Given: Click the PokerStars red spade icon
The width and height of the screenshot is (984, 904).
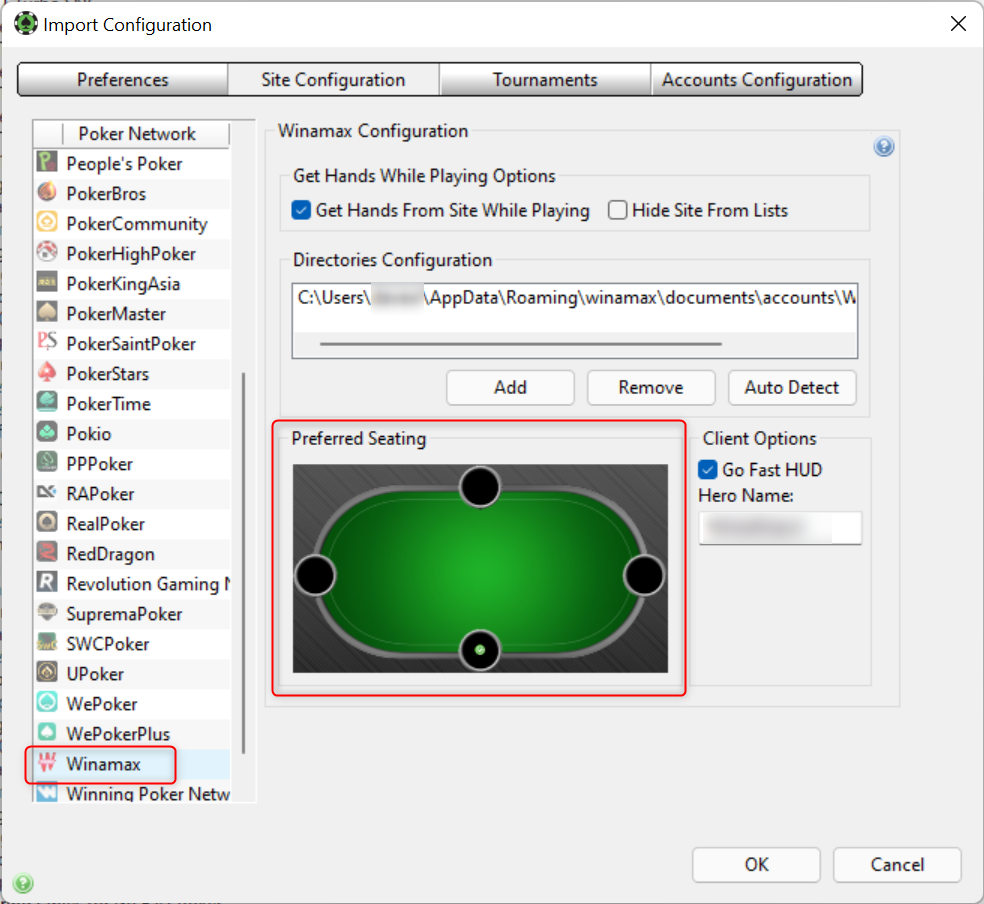Looking at the screenshot, I should [47, 372].
